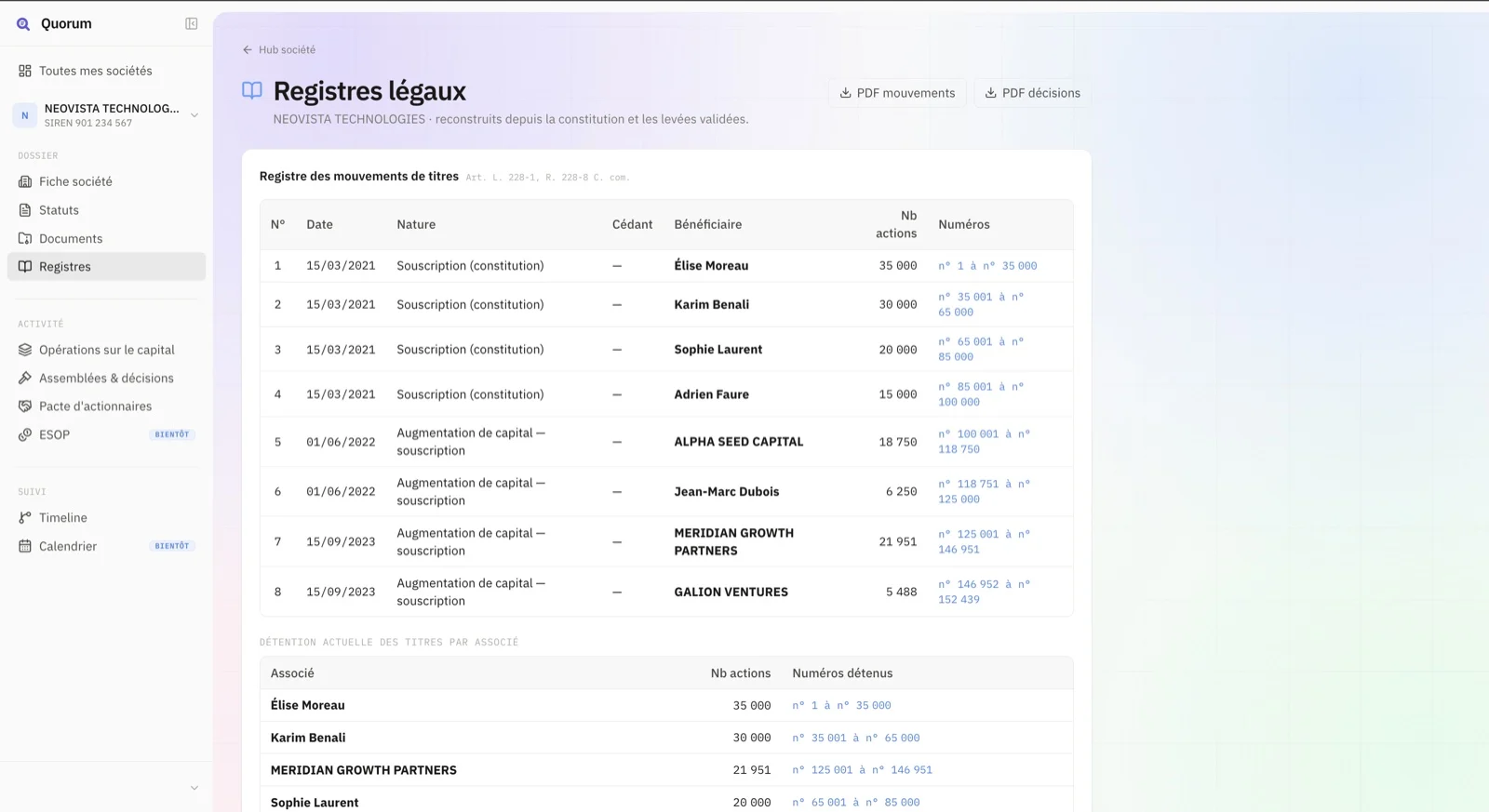
Task: Click the download icon in PDF décisions
Action: pyautogui.click(x=991, y=93)
